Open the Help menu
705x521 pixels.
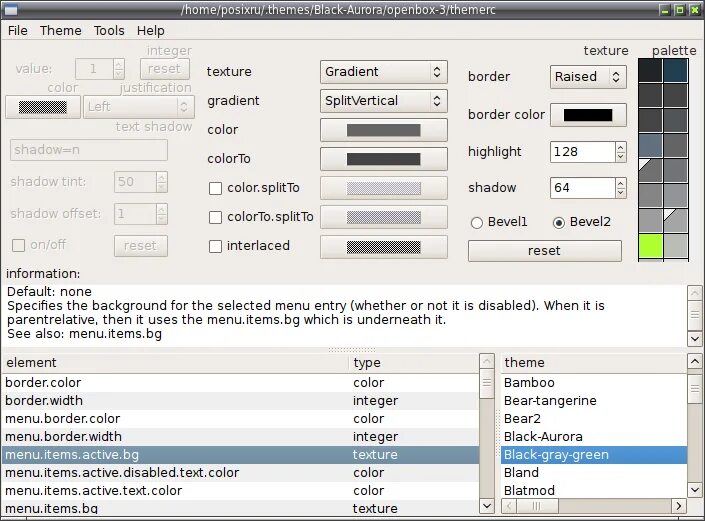point(151,31)
